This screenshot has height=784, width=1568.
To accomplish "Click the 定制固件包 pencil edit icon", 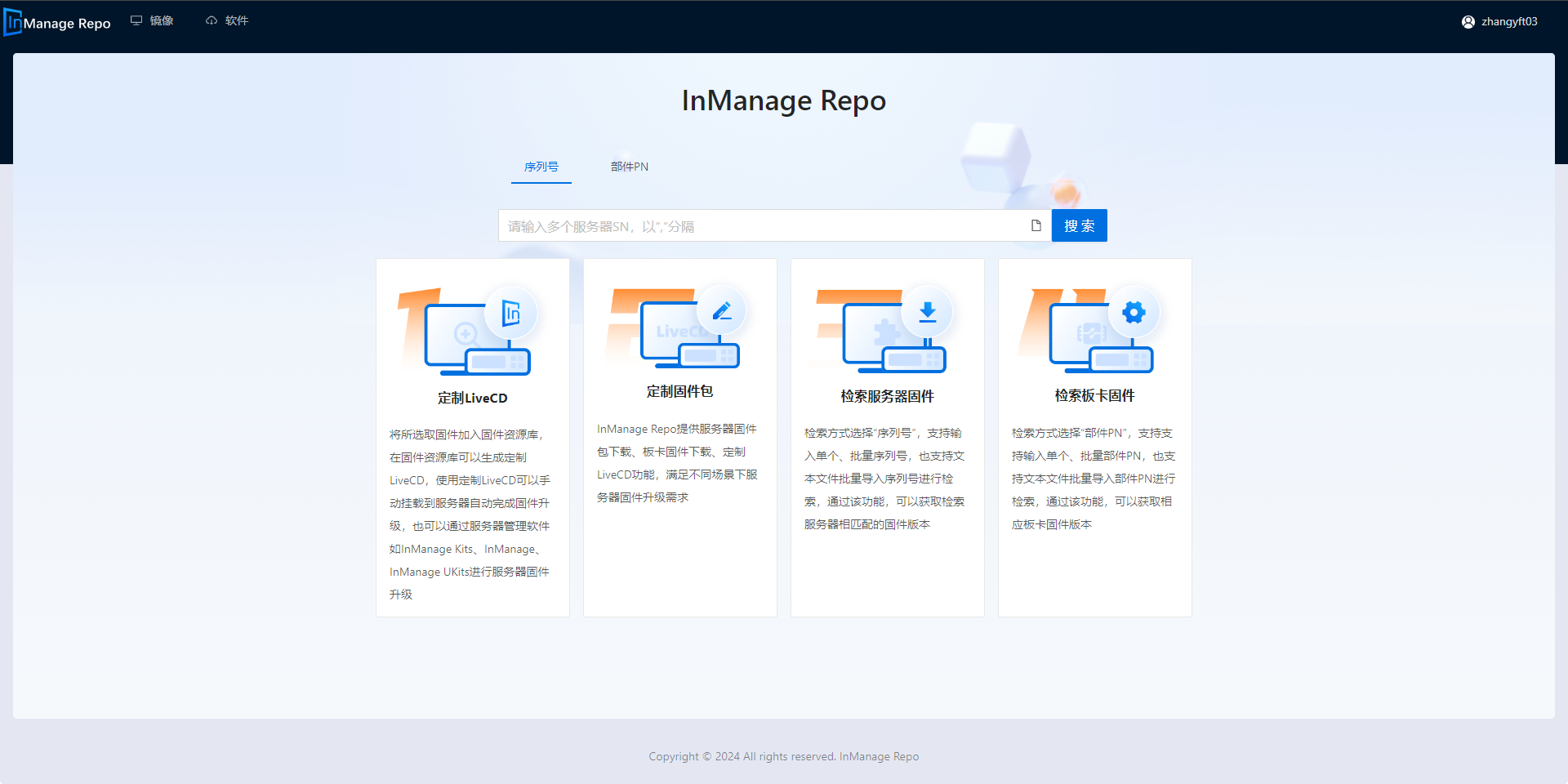I will click(721, 311).
